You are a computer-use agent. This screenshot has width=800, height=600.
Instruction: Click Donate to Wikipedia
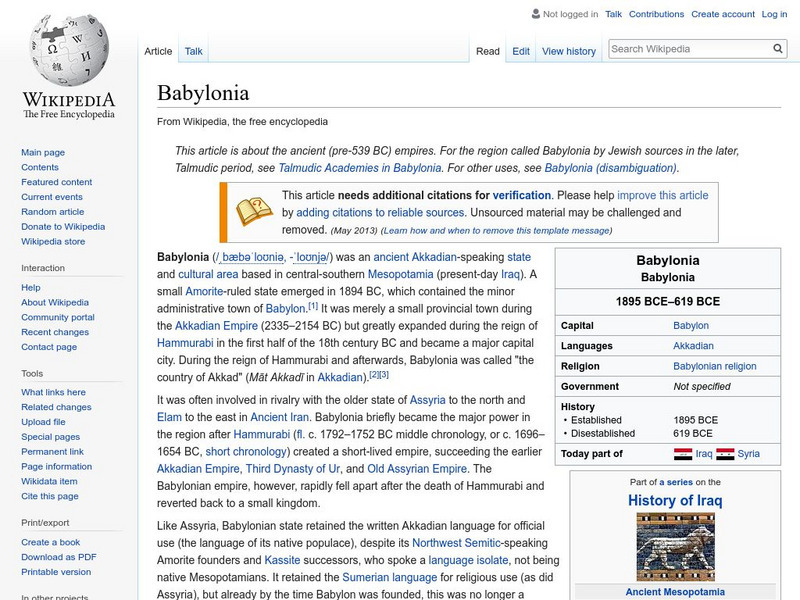click(x=63, y=226)
